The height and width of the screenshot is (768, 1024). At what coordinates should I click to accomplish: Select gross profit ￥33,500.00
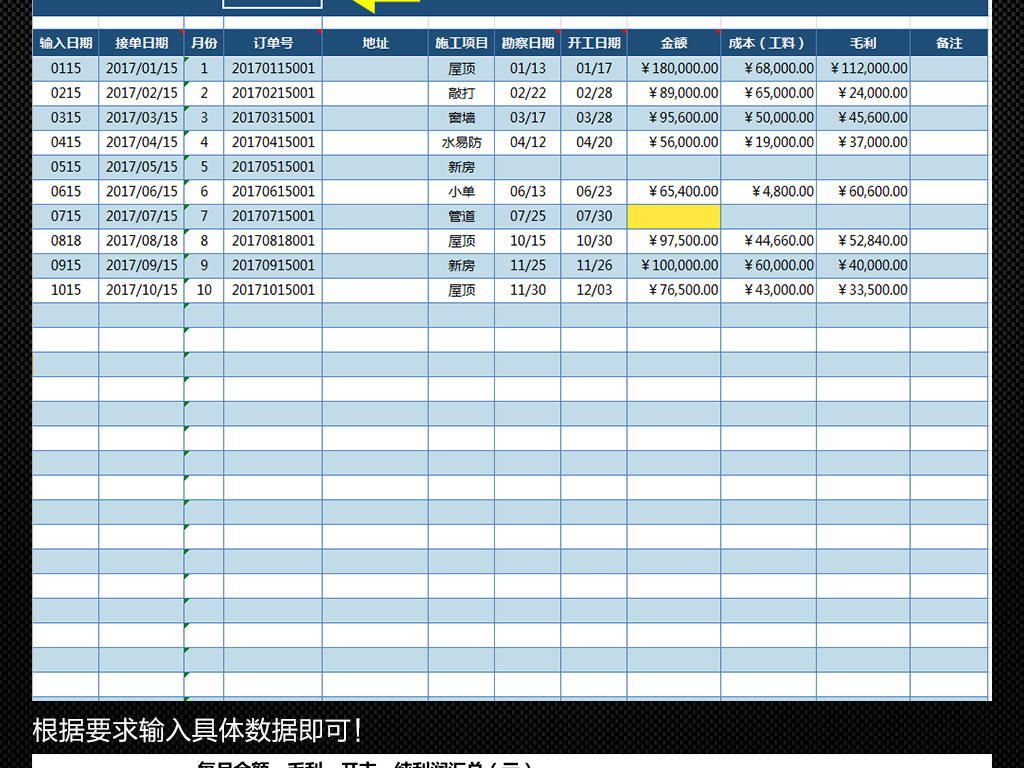point(863,290)
